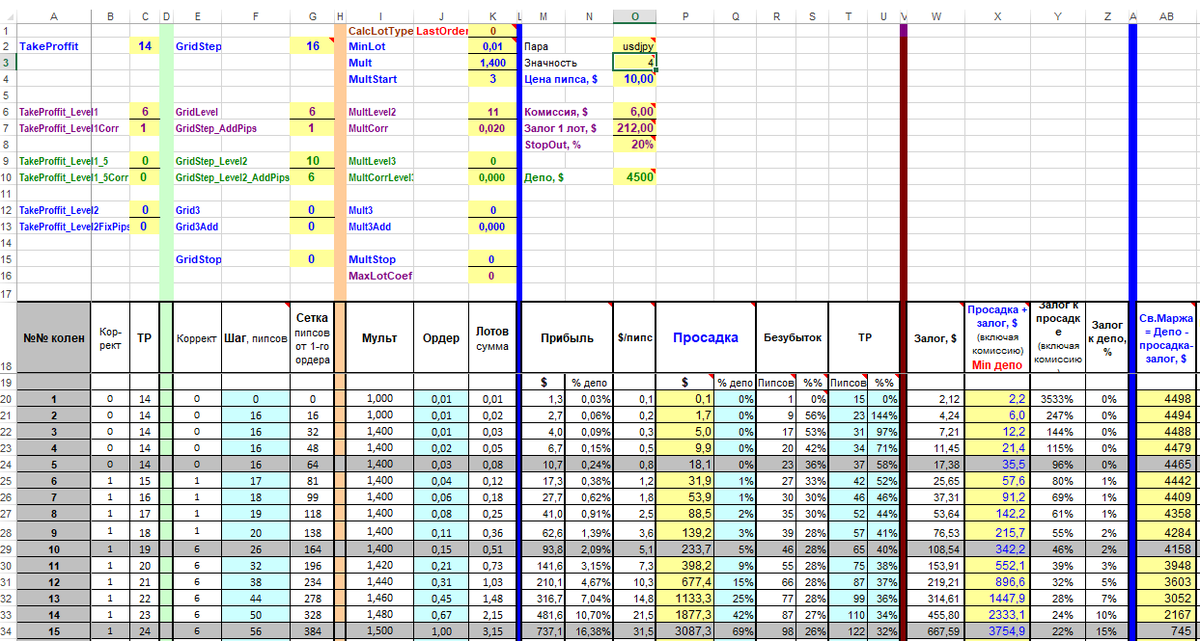Image resolution: width=1200 pixels, height=641 pixels.
Task: Select the GridStep parameter value cell showing 16
Action: (312, 46)
